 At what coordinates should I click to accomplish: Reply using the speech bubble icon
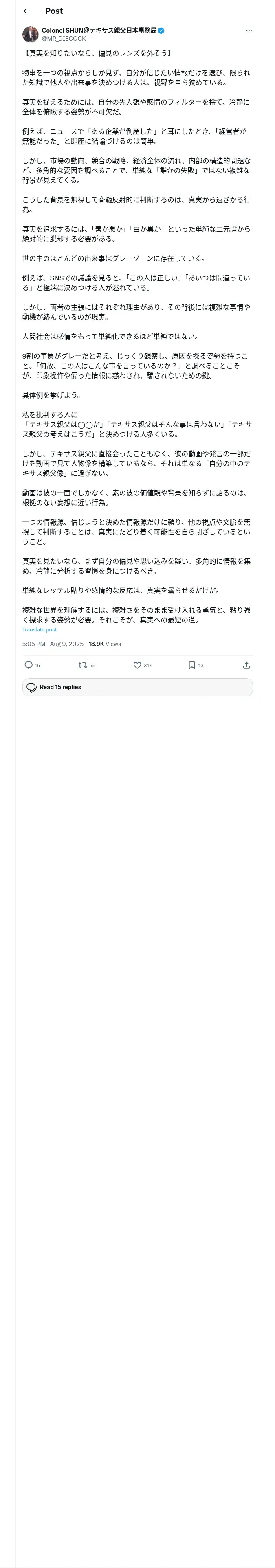pyautogui.click(x=28, y=665)
